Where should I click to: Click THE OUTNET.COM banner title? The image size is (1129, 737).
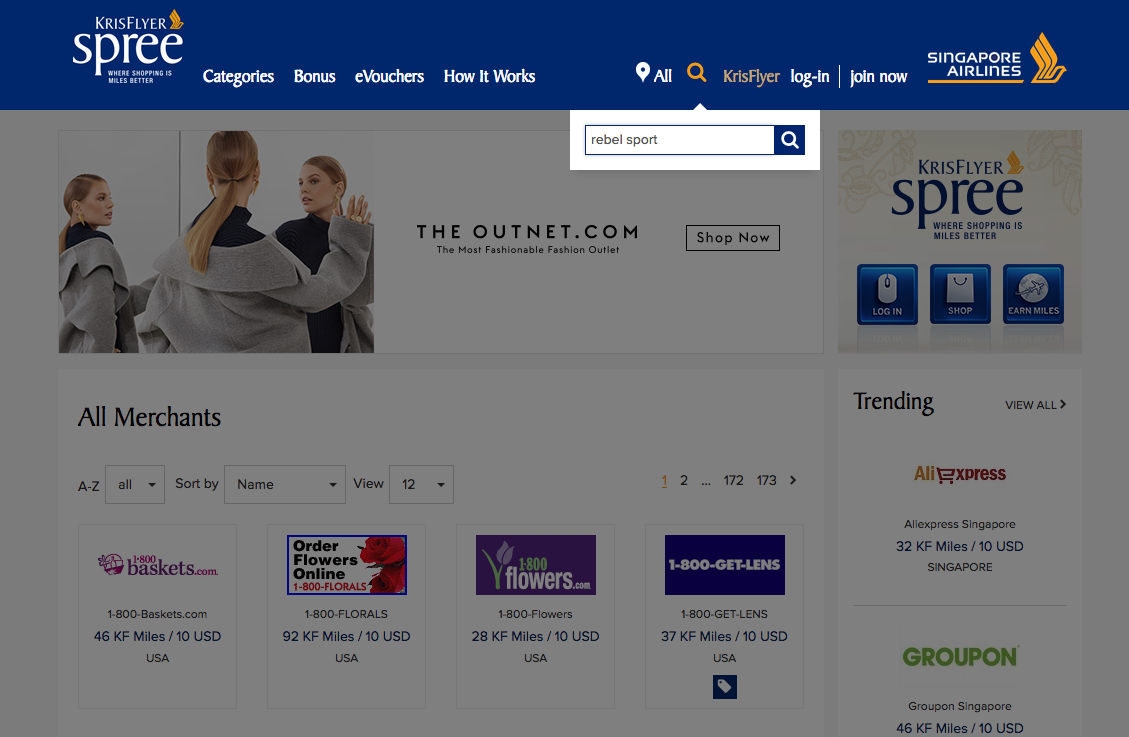(x=528, y=232)
